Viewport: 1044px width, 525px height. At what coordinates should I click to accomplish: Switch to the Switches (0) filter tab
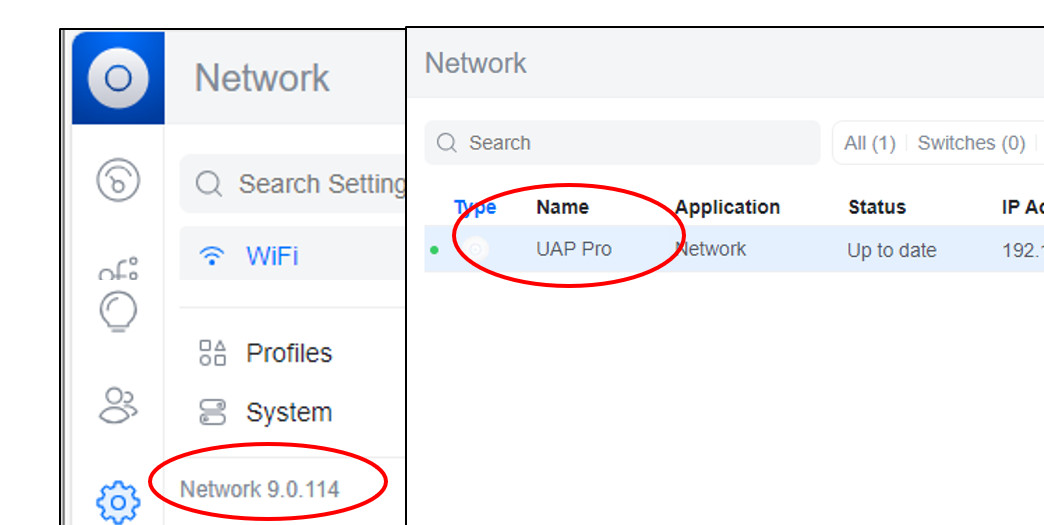[x=971, y=143]
